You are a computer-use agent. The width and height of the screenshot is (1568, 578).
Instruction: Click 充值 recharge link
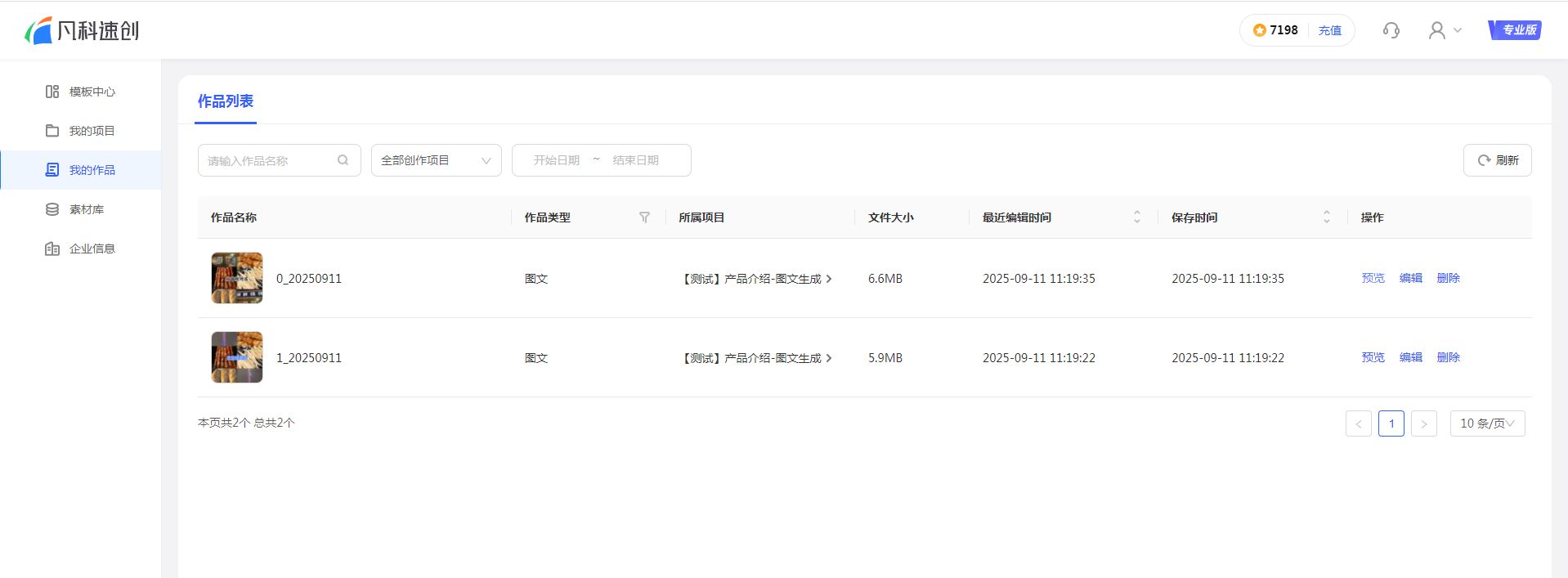pos(1329,30)
